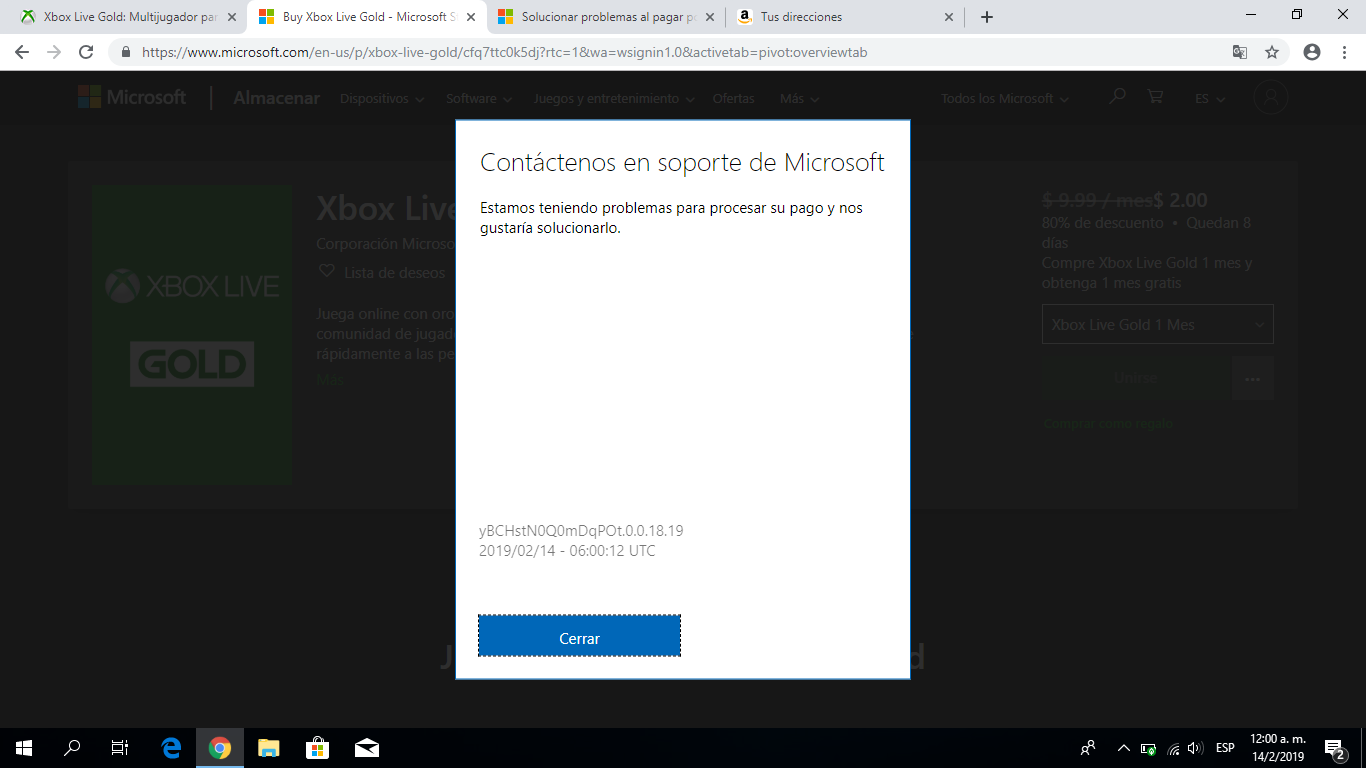The width and height of the screenshot is (1366, 768).
Task: Open the Xbox Live Gold 1 Mes dropdown
Action: pyautogui.click(x=1157, y=324)
